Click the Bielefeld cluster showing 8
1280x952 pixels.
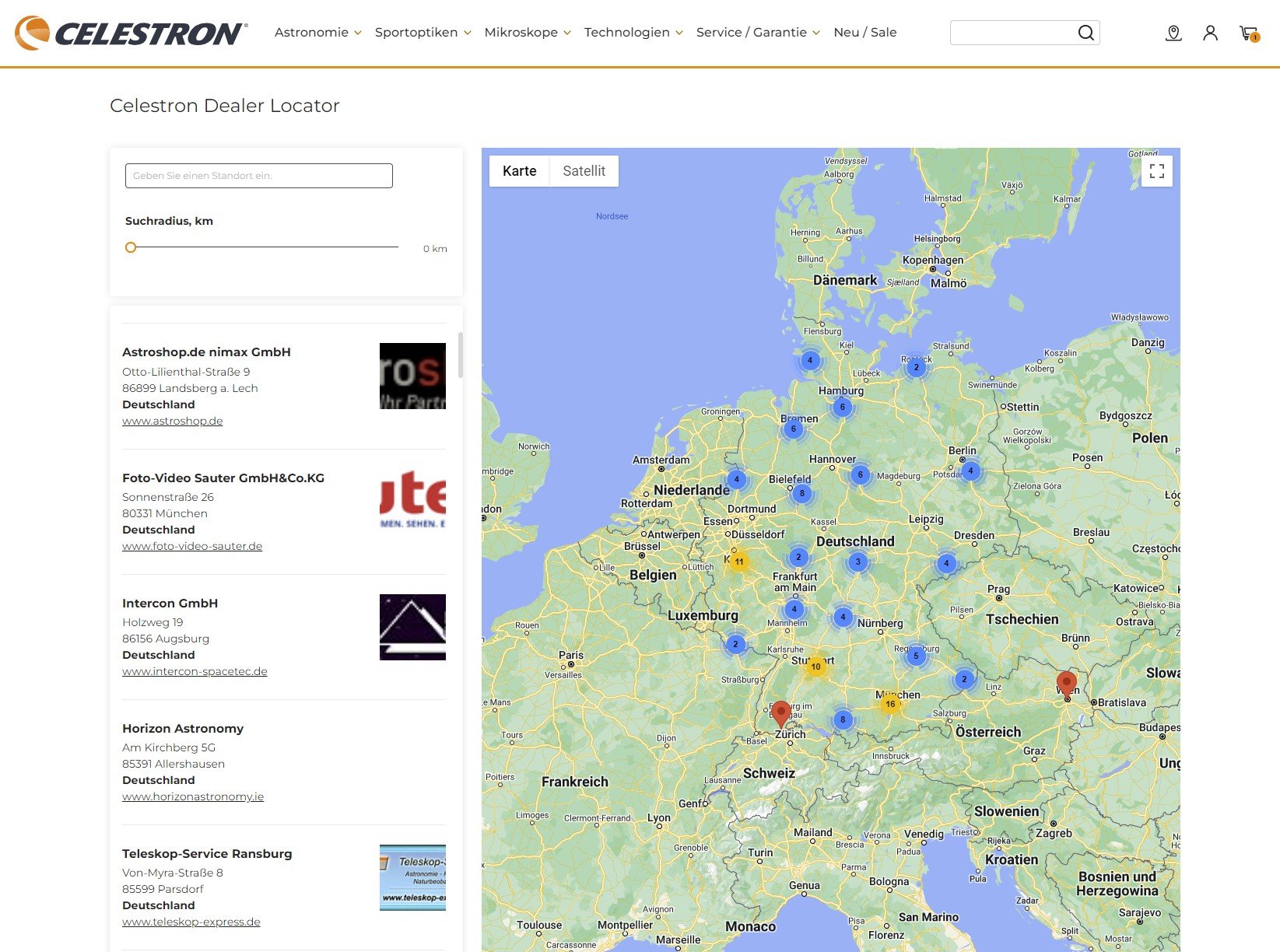click(x=802, y=493)
